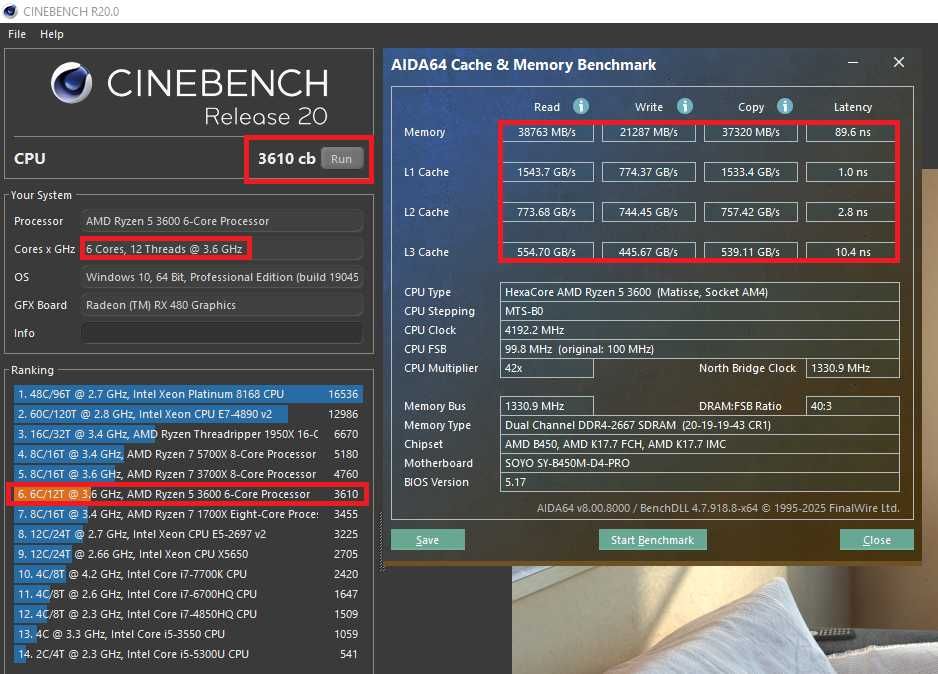This screenshot has width=938, height=674.
Task: Select ranking row Core i5-3550
Action: [x=188, y=634]
